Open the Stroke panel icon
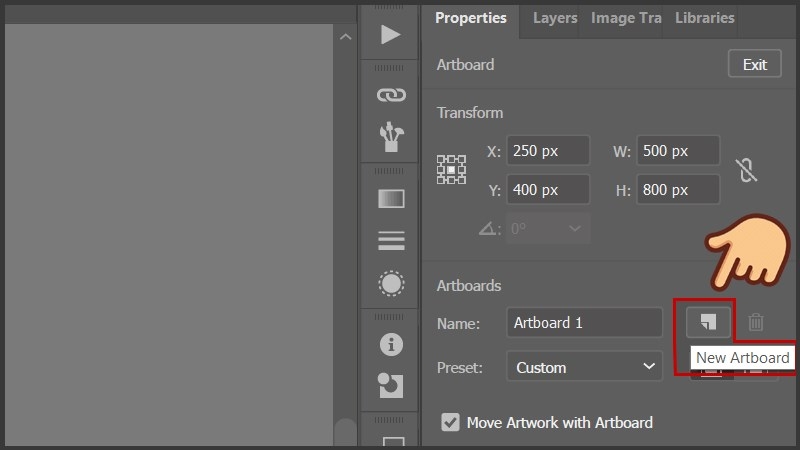This screenshot has height=450, width=800. point(390,240)
